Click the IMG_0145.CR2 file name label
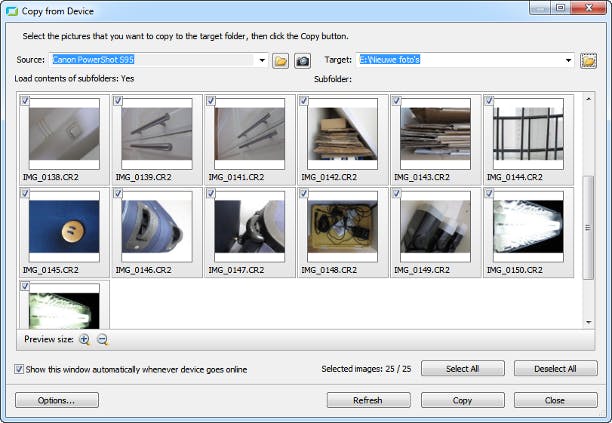The width and height of the screenshot is (612, 423). tap(51, 270)
